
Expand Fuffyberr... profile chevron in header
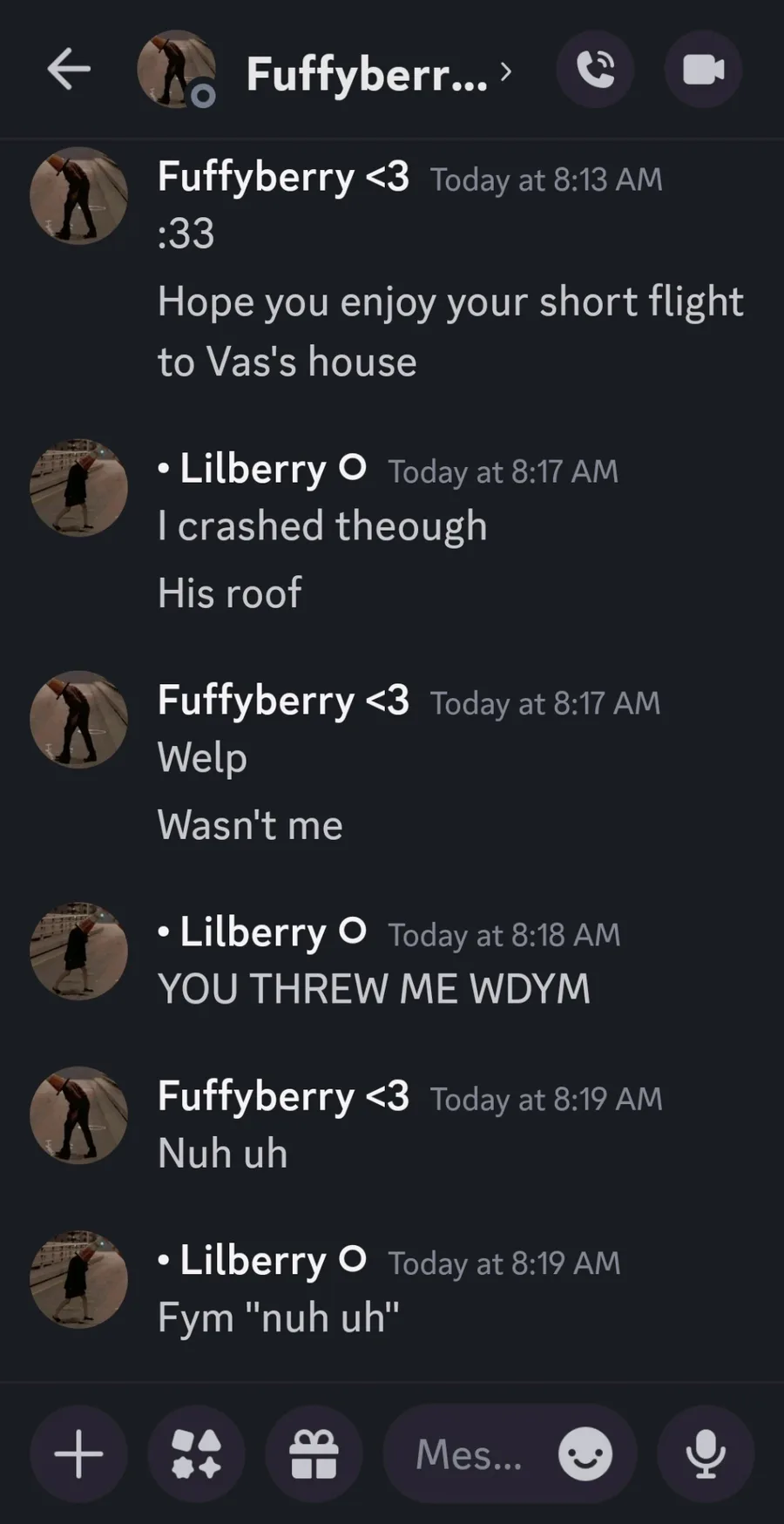coord(506,71)
